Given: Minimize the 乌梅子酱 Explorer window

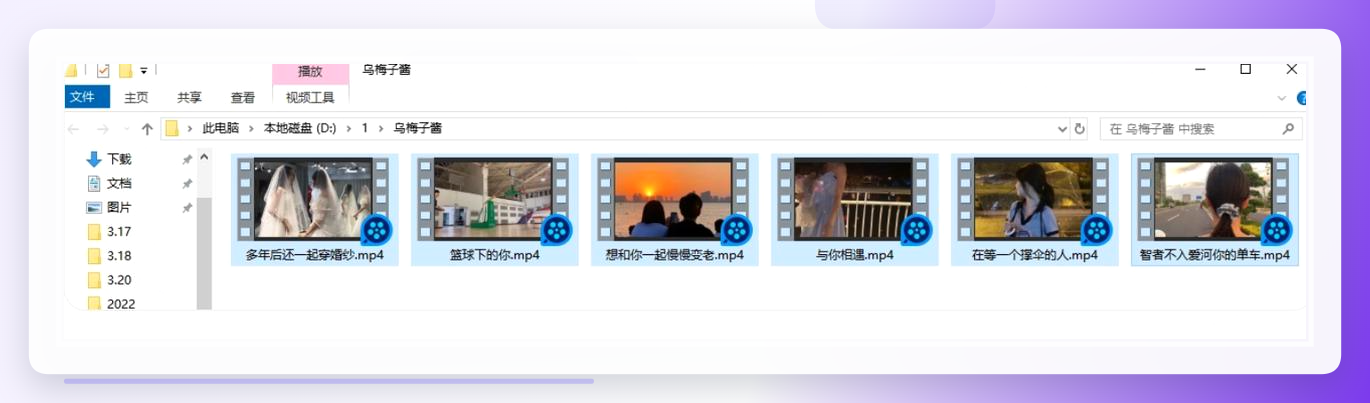Looking at the screenshot, I should click(1199, 69).
